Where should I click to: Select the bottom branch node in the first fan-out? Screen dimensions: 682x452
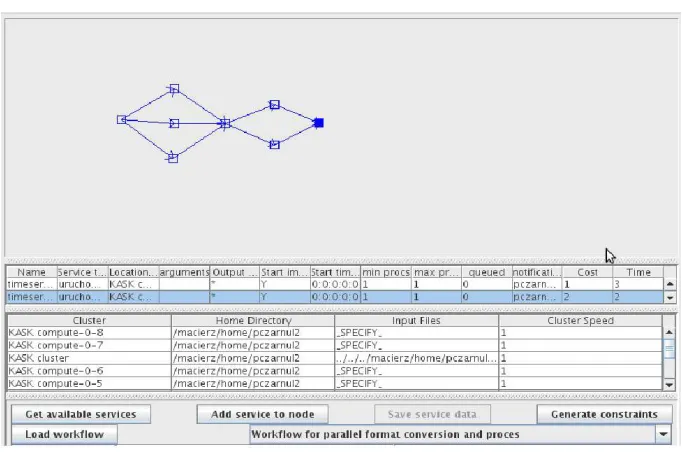(173, 158)
